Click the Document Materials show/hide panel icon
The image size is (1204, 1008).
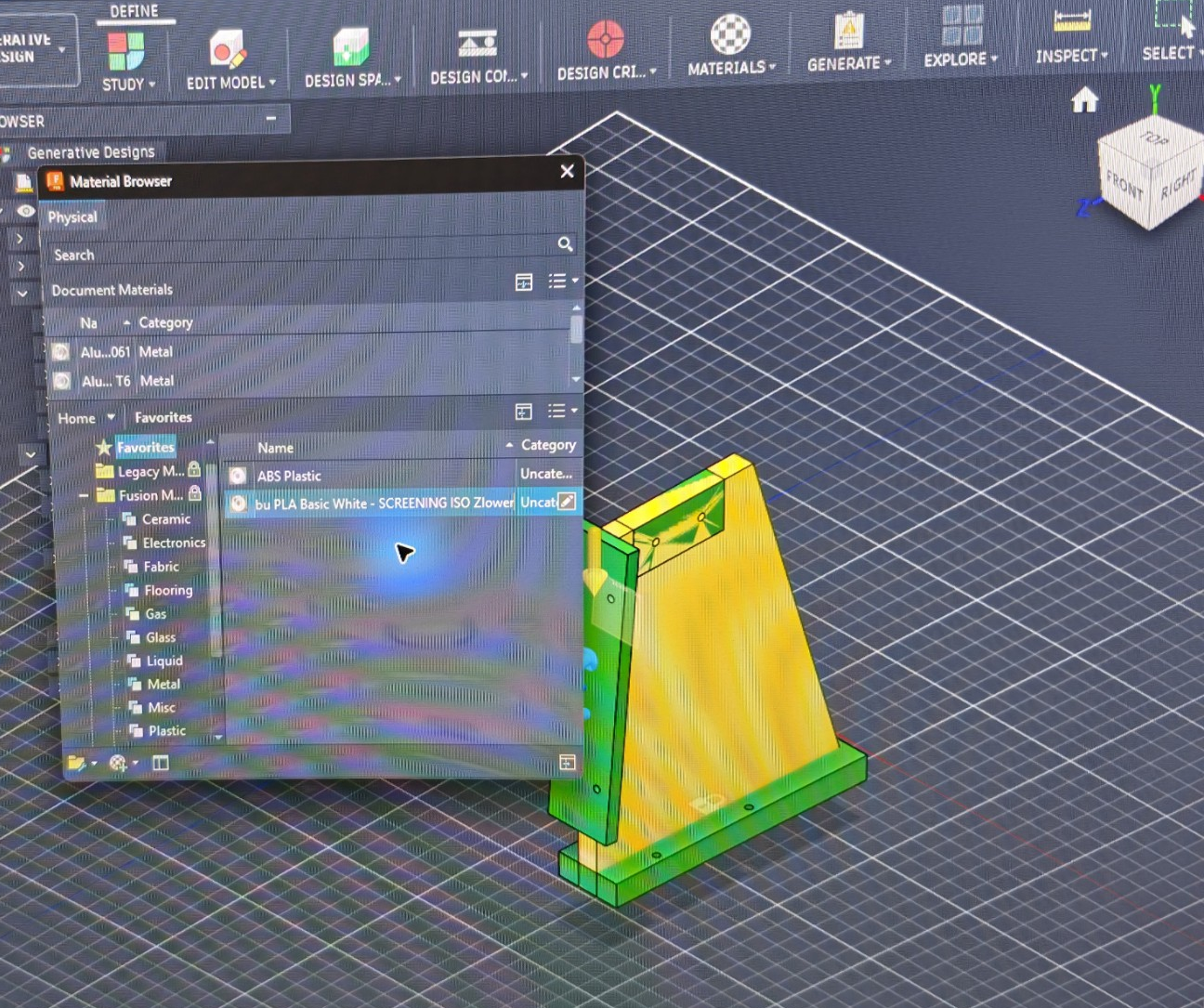coord(524,281)
